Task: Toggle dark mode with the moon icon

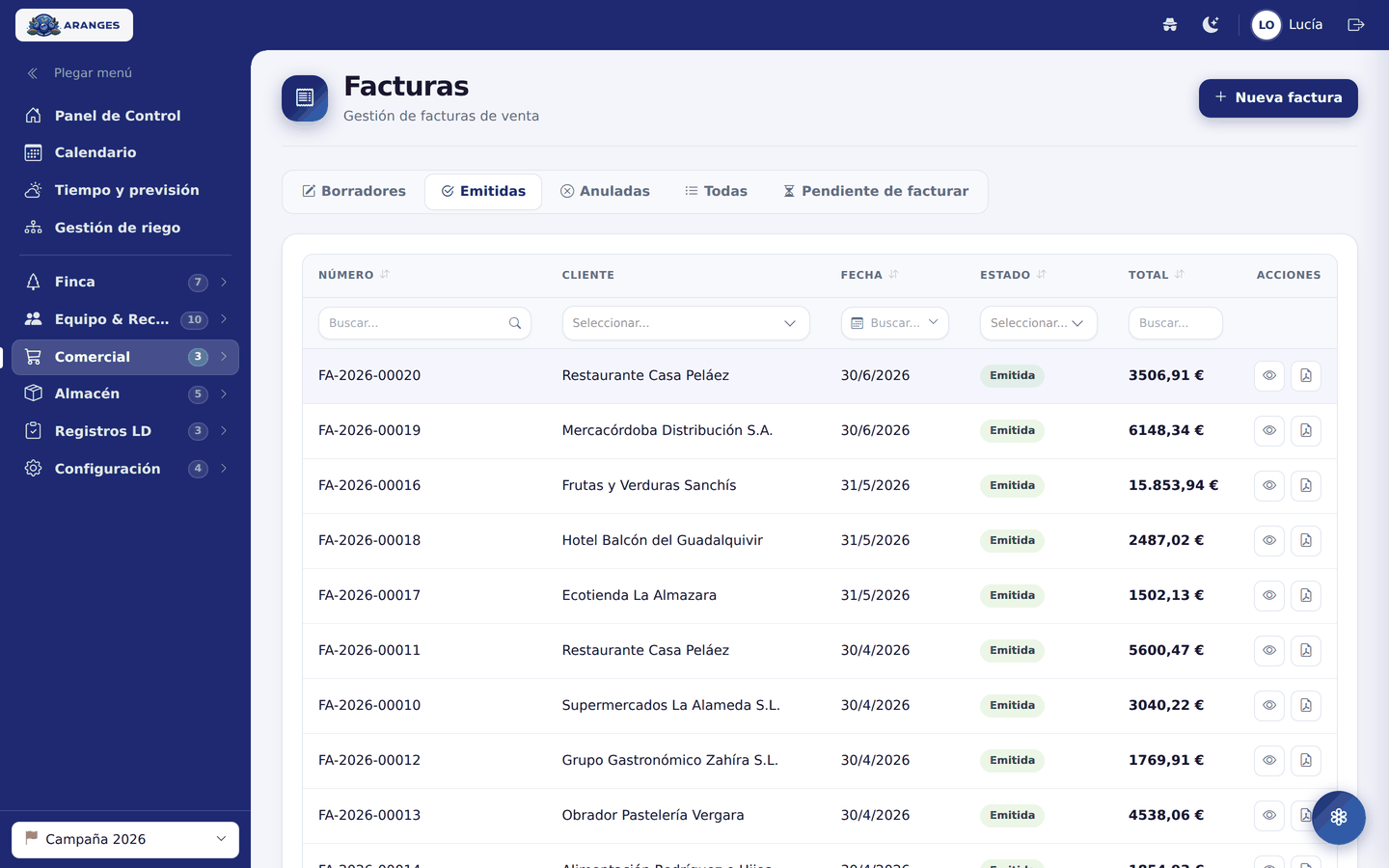Action: click(x=1211, y=25)
